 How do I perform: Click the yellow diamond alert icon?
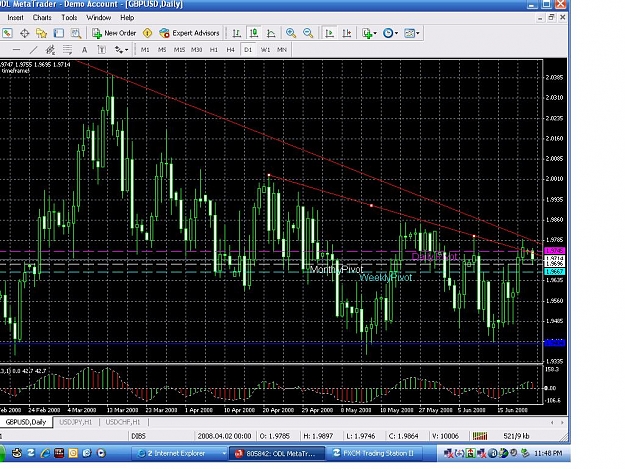tap(147, 33)
